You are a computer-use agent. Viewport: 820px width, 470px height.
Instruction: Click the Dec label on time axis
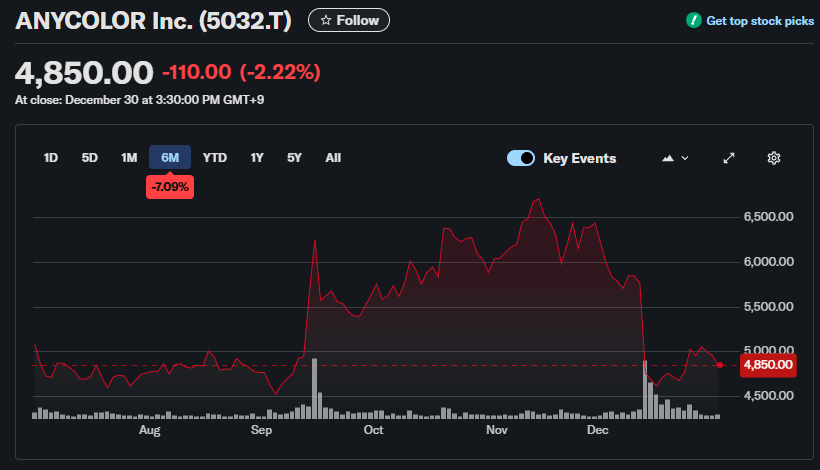pyautogui.click(x=598, y=430)
